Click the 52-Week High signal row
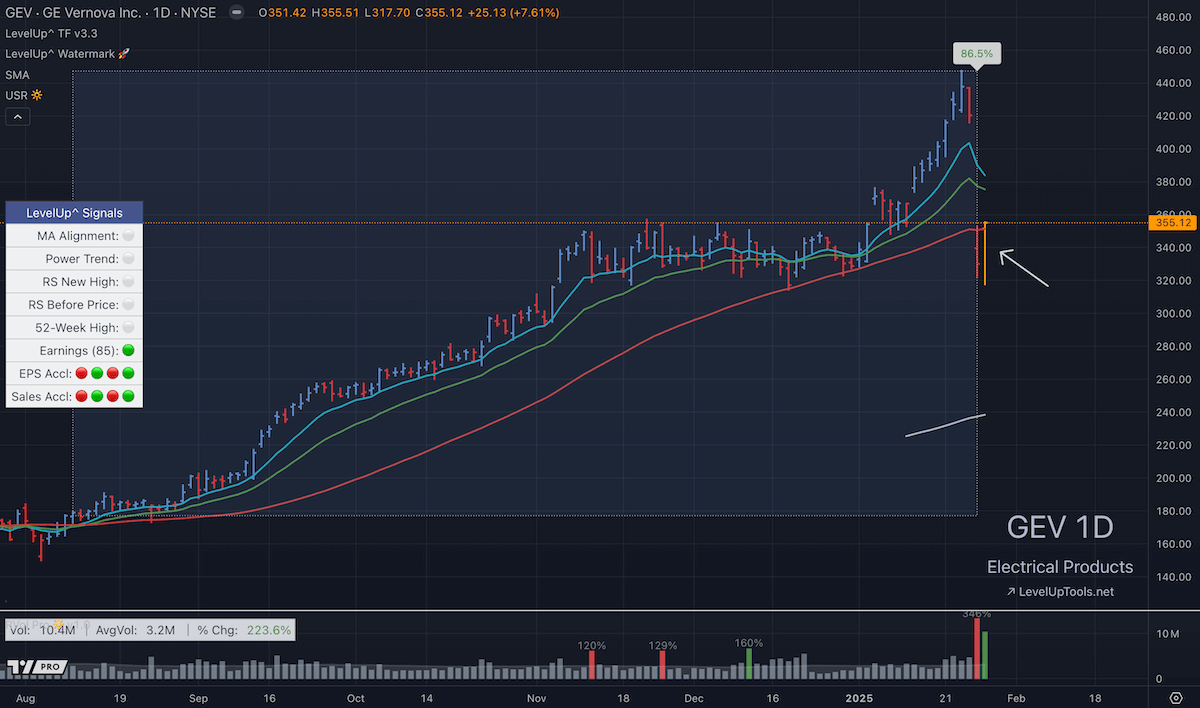Screen dimensions: 1200x708 [x=74, y=327]
